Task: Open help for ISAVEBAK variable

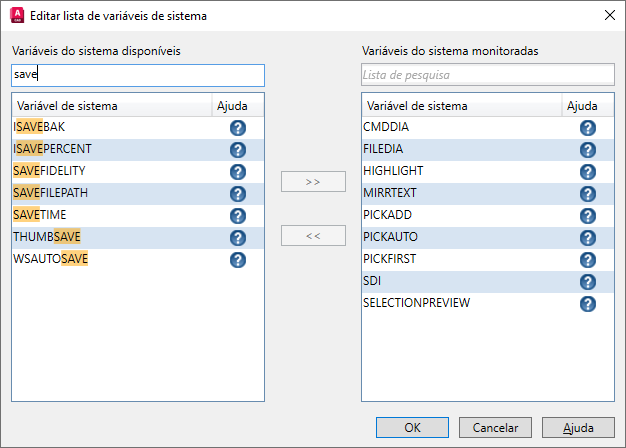Action: [x=238, y=128]
